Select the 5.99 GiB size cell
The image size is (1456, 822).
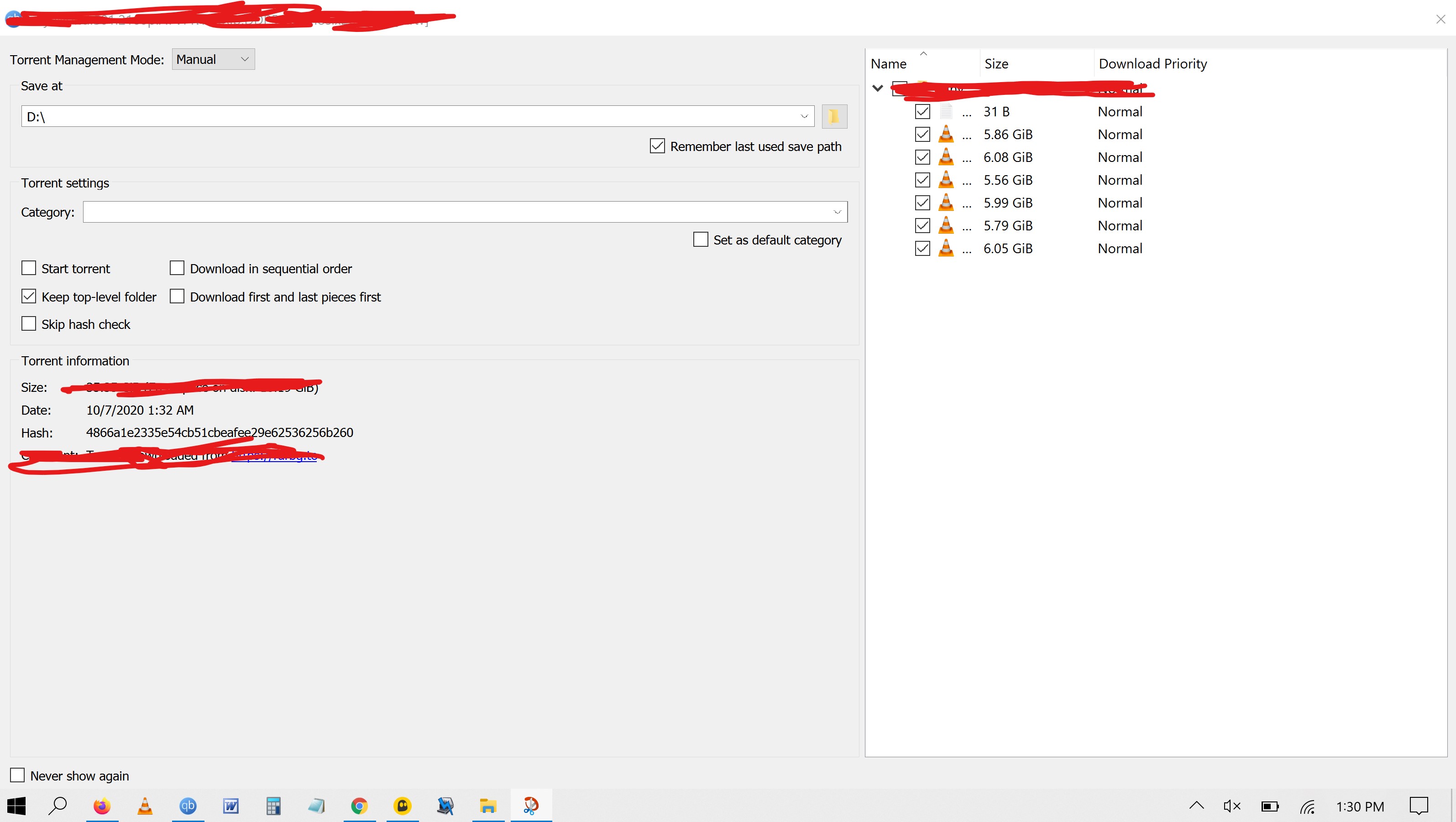point(1008,203)
